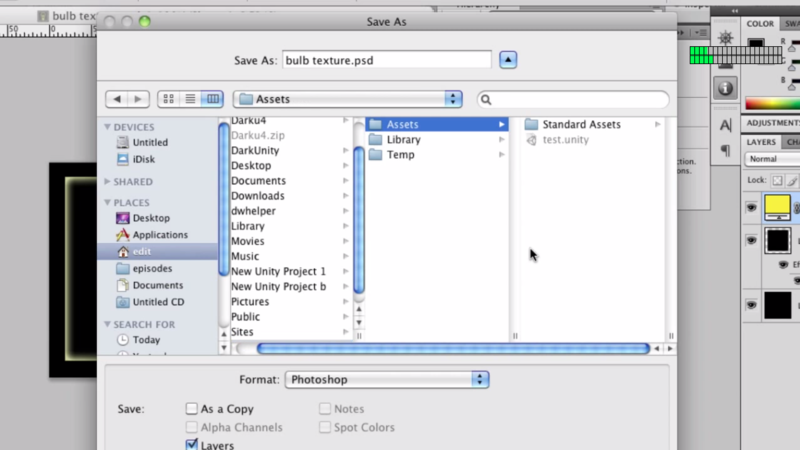Open blend mode Normal dropdown
Image resolution: width=800 pixels, height=450 pixels.
point(772,159)
